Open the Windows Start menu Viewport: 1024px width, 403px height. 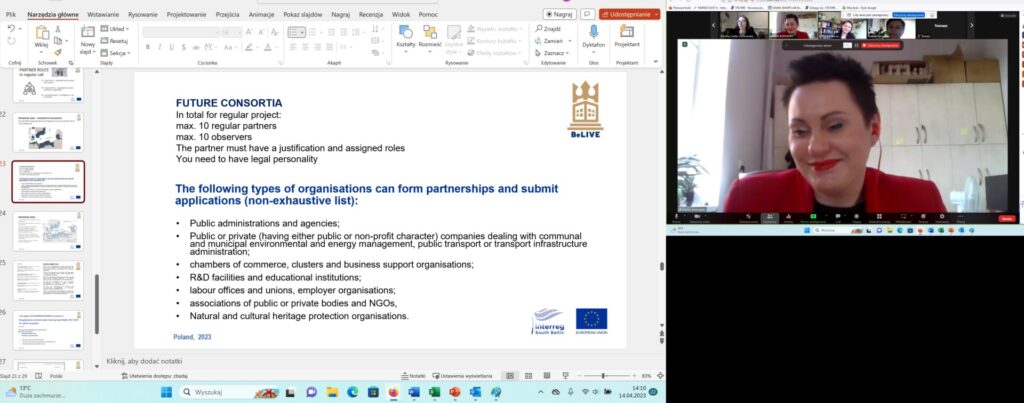pos(167,392)
